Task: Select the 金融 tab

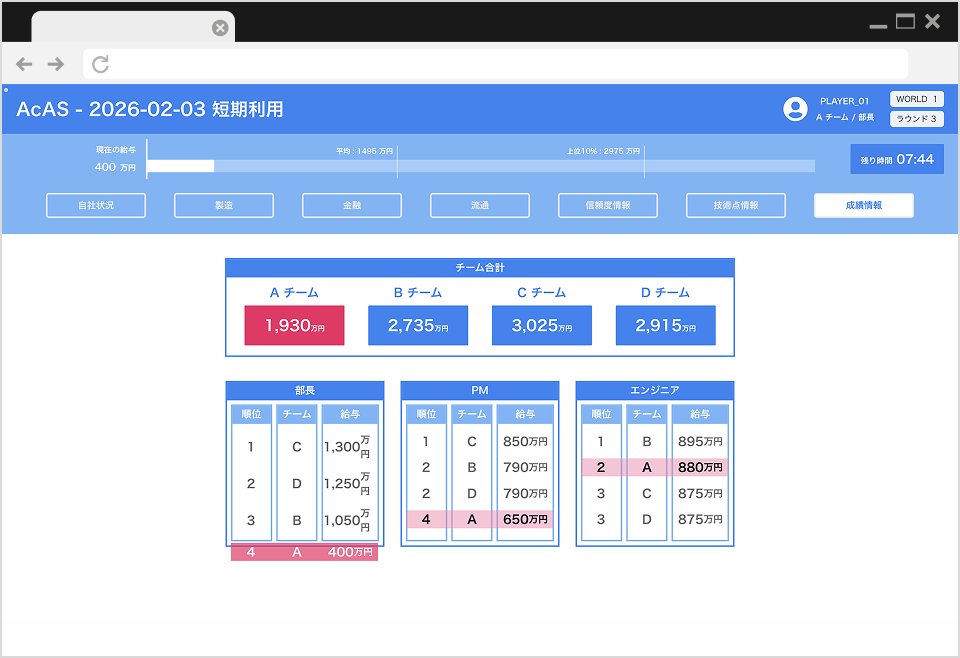Action: [x=352, y=205]
